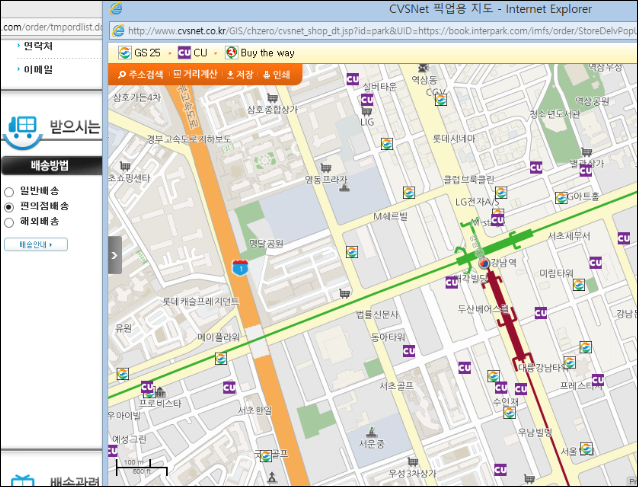Click GS25 marker below 미림타워
The height and width of the screenshot is (487, 638).
coord(579,284)
